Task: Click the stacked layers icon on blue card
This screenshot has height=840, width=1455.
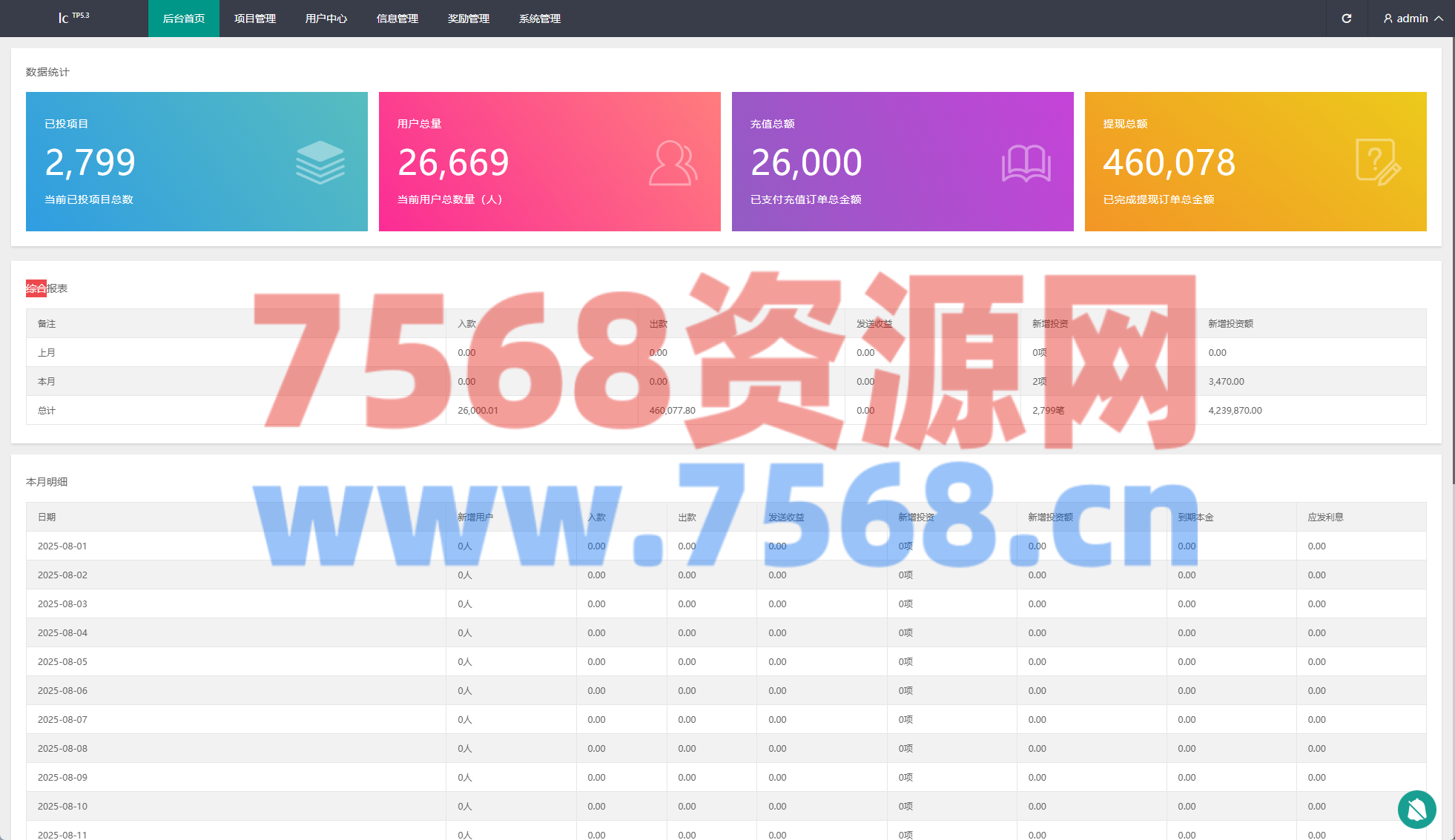Action: point(320,162)
